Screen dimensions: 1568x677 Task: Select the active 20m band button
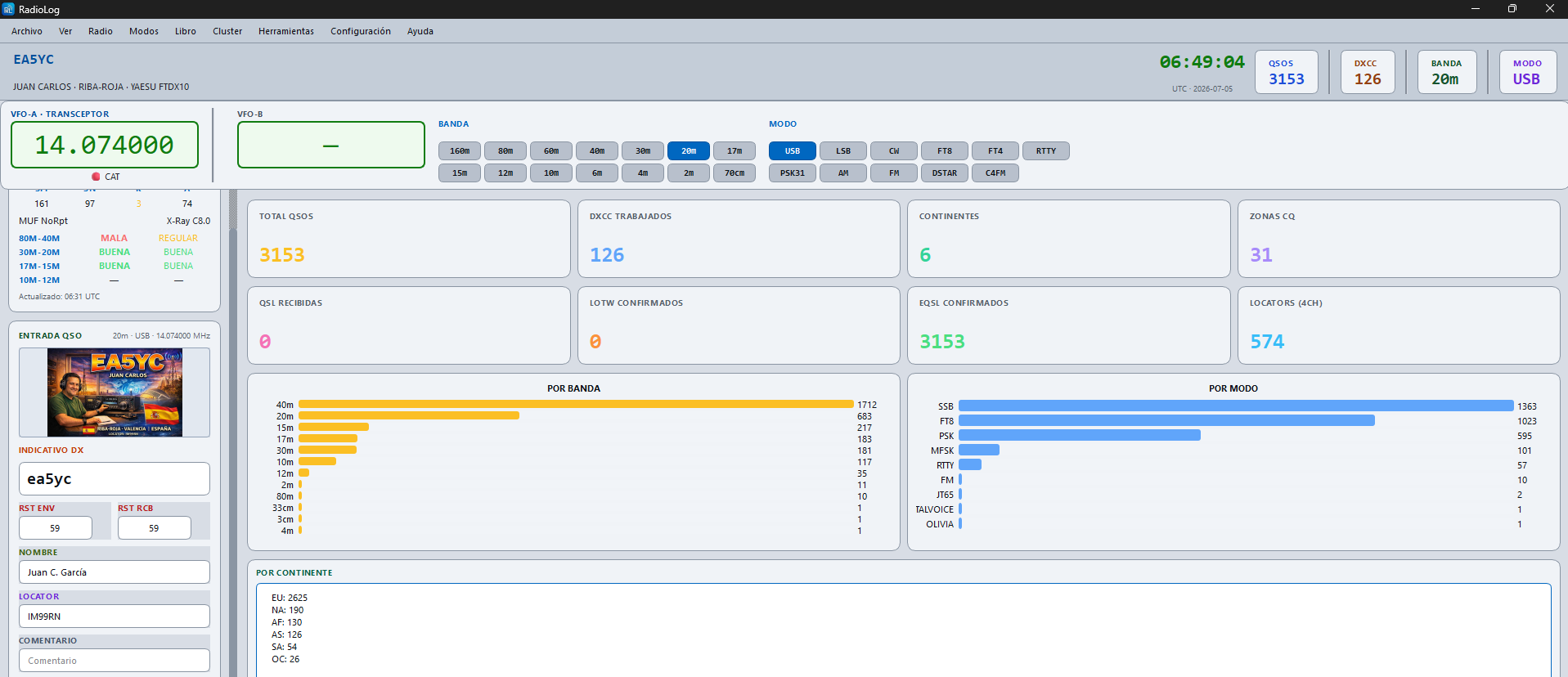[x=689, y=150]
